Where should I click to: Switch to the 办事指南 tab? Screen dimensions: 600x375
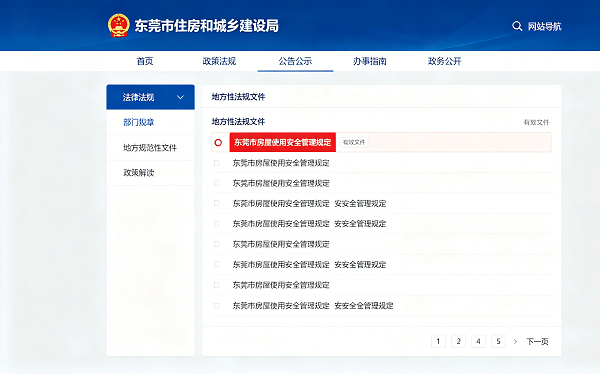[370, 61]
